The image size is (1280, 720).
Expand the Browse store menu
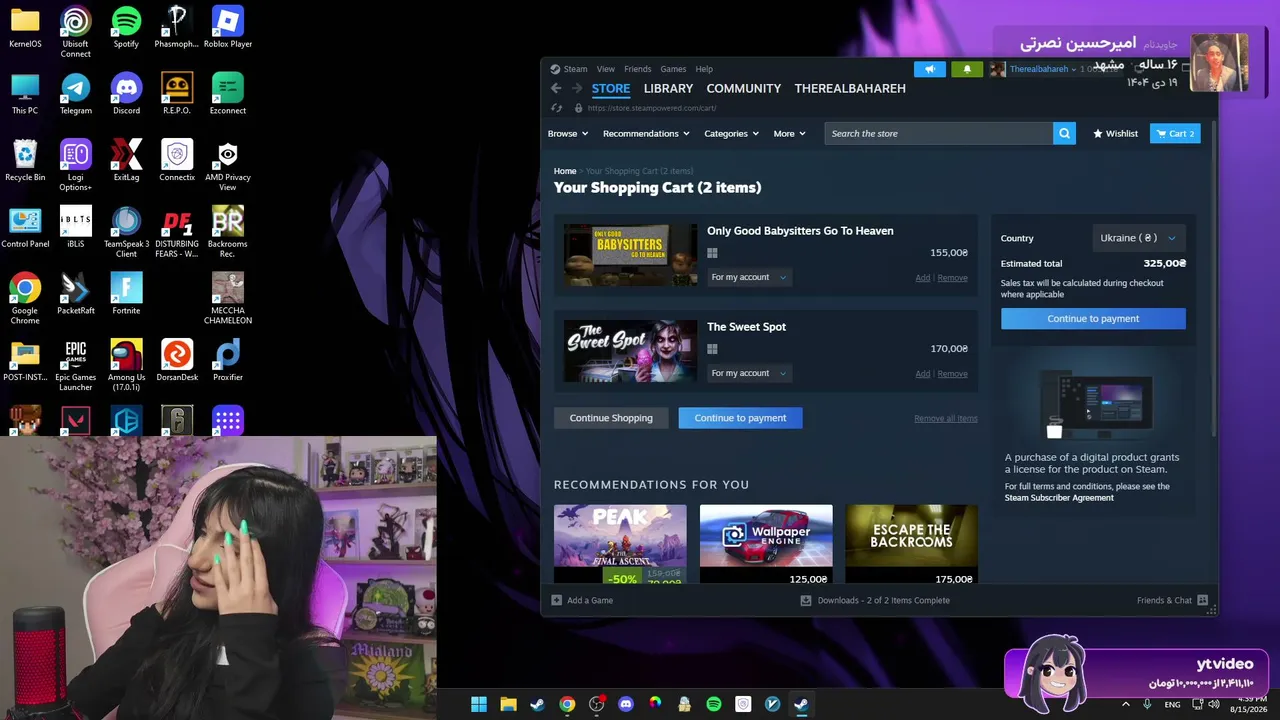[x=568, y=133]
